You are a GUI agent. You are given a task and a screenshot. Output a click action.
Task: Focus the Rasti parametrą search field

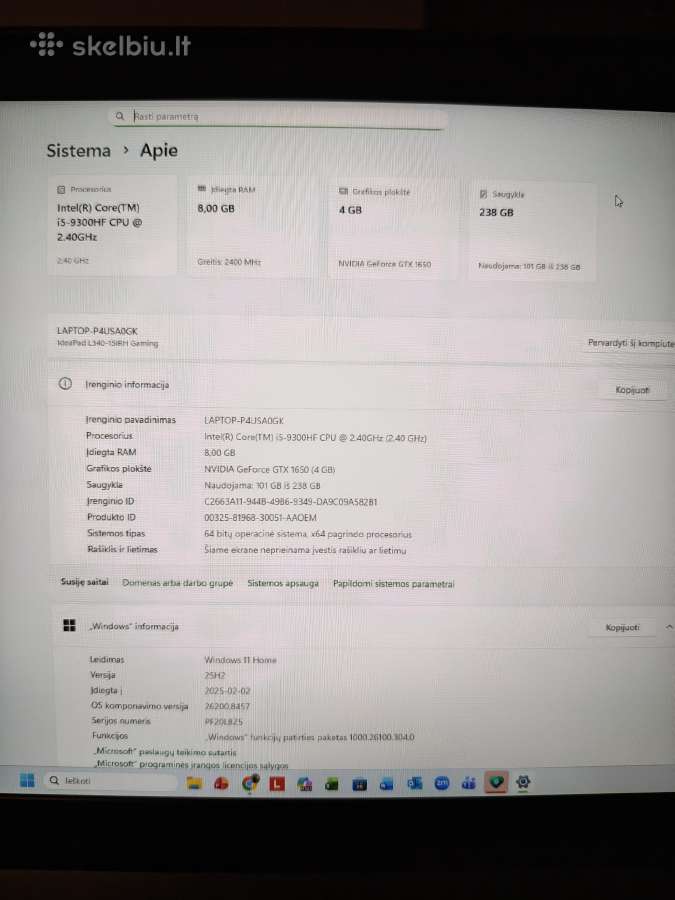pyautogui.click(x=279, y=117)
